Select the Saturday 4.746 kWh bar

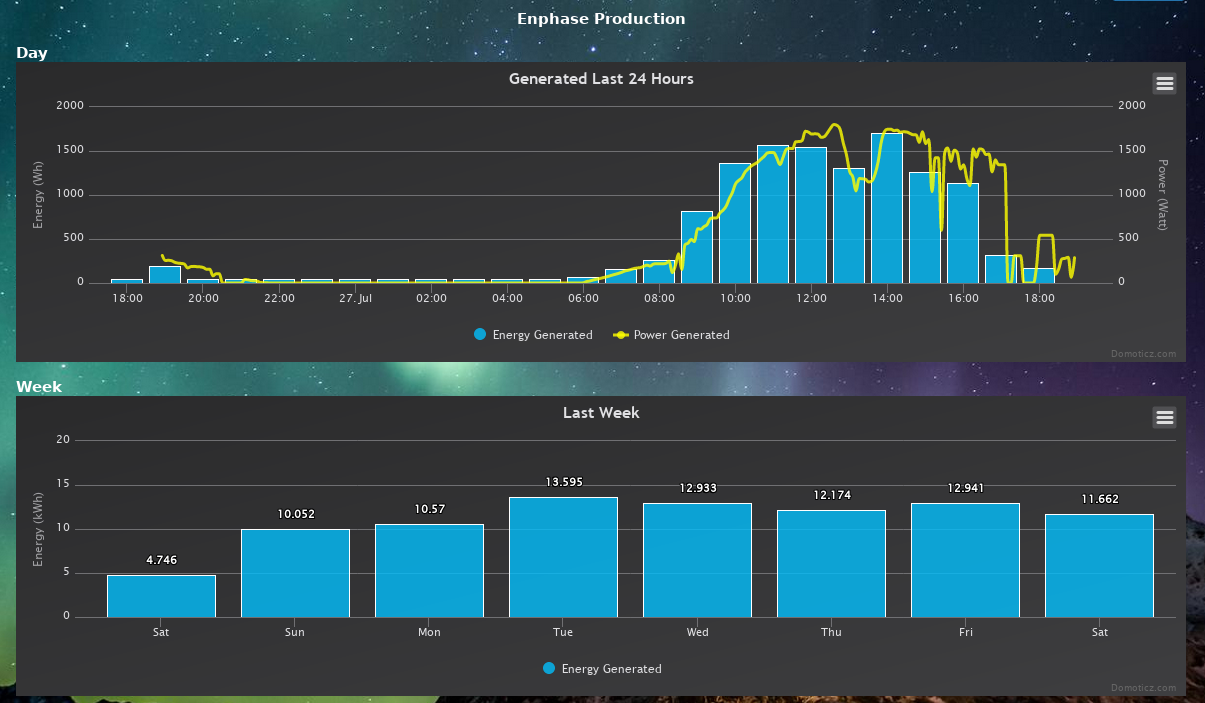pyautogui.click(x=161, y=596)
